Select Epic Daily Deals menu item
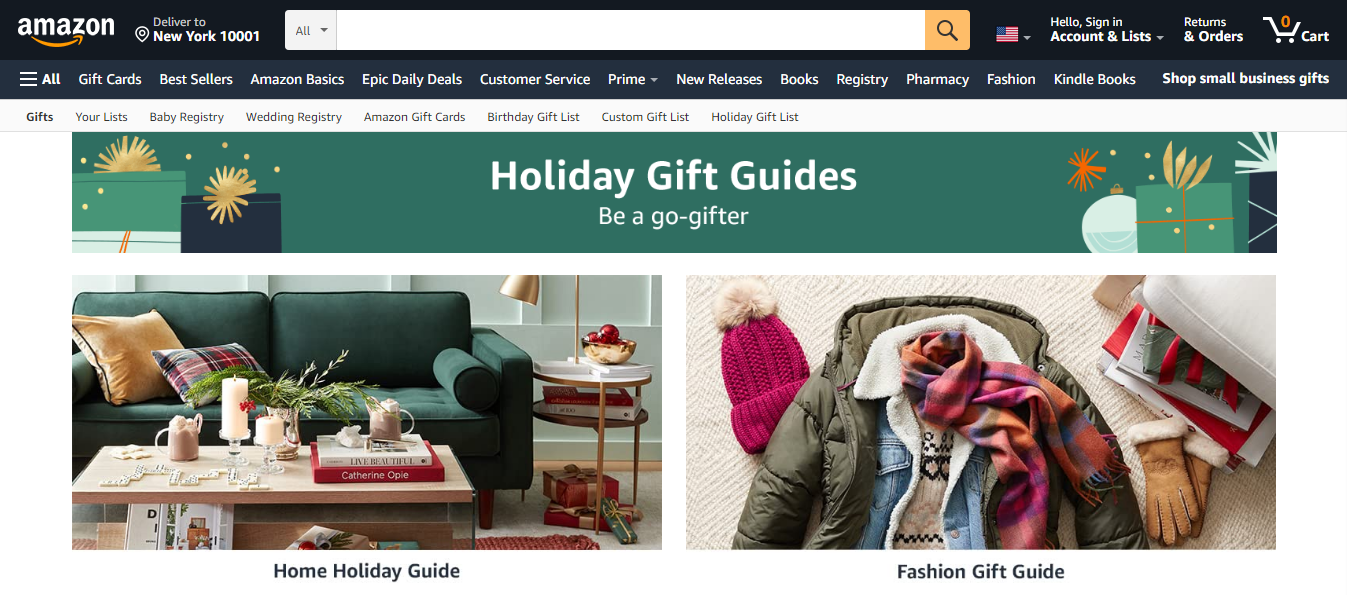The image size is (1347, 595). (412, 79)
